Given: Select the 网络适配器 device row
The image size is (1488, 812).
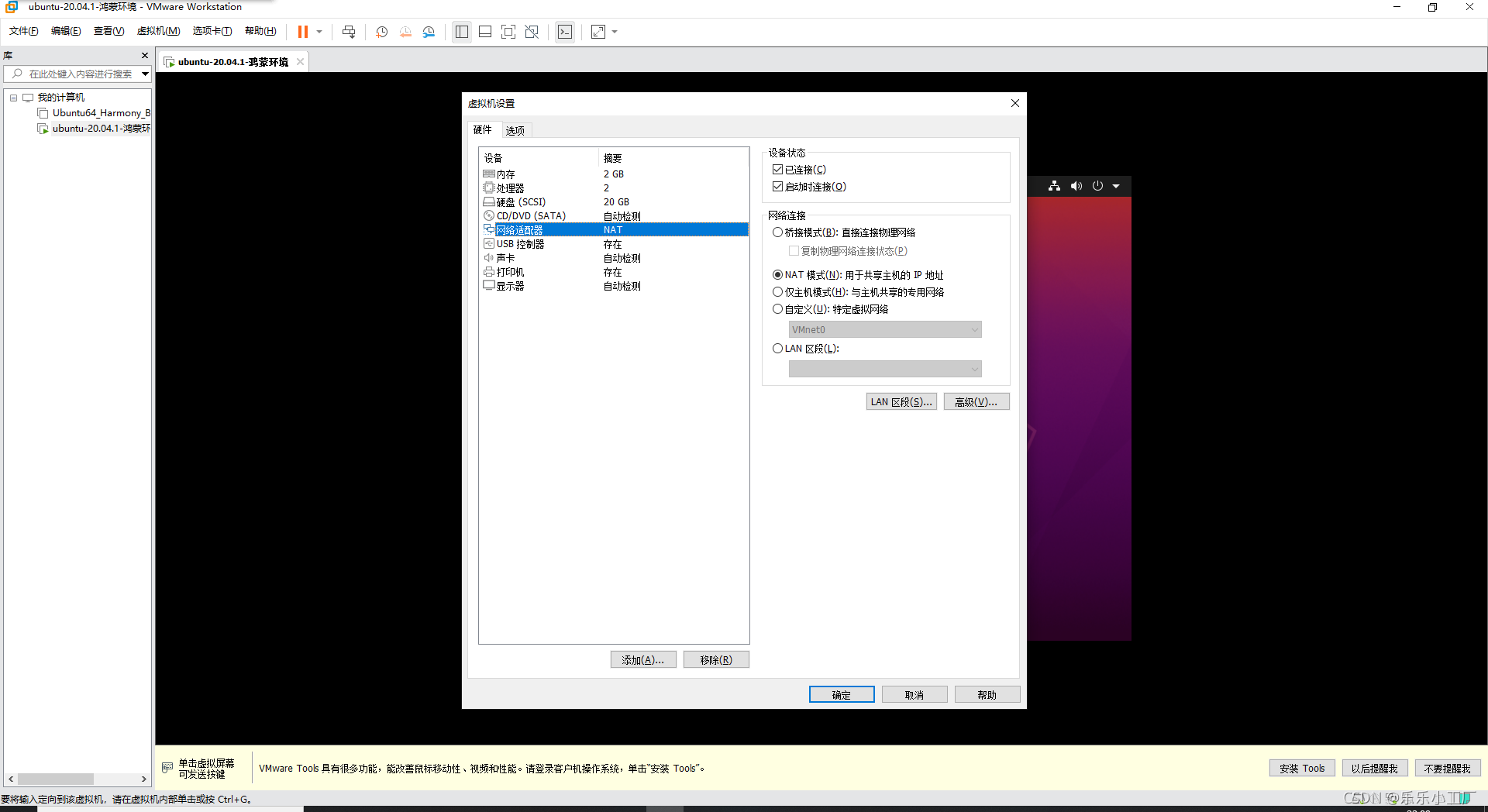Looking at the screenshot, I should (615, 230).
